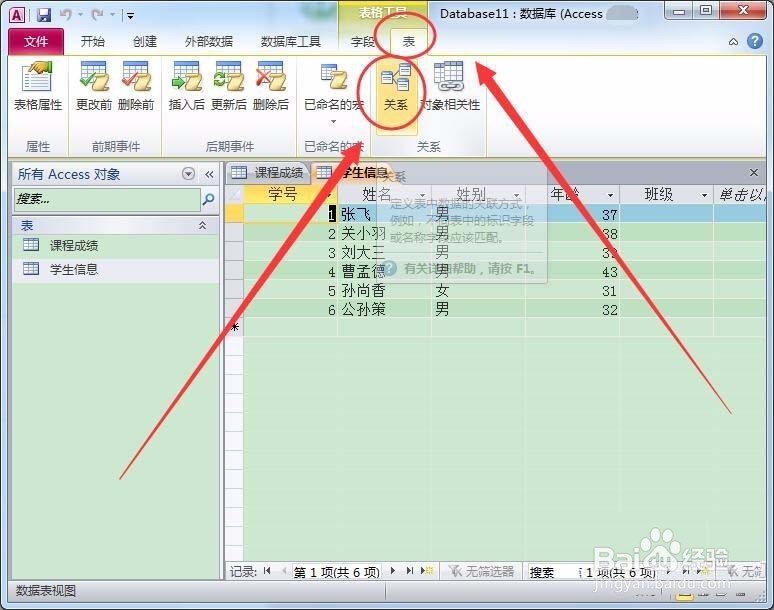Click the 更新后 event icon
This screenshot has height=610, width=774.
(229, 86)
